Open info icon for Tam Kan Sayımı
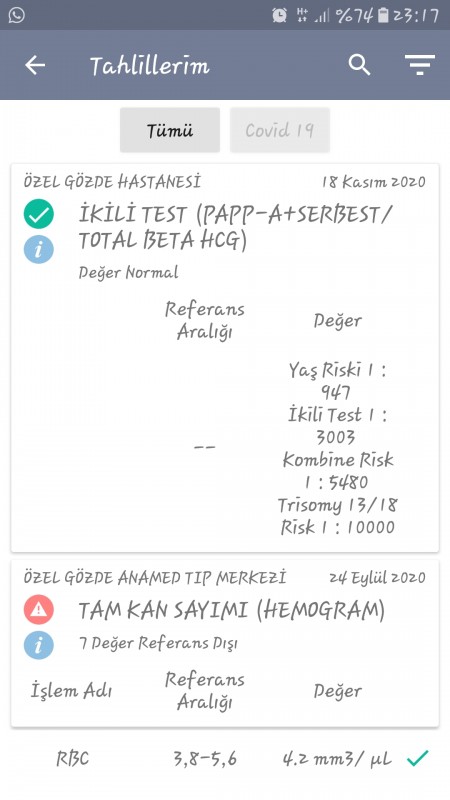The image size is (450, 800). 39,645
